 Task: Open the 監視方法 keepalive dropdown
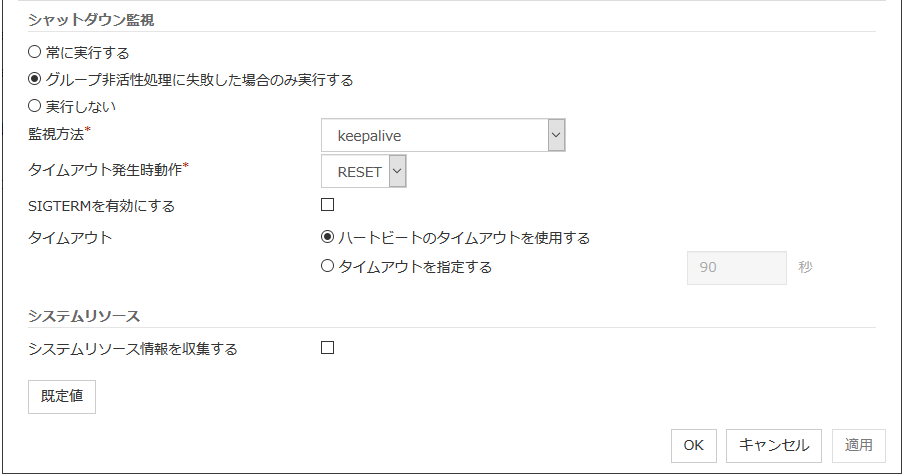(444, 135)
